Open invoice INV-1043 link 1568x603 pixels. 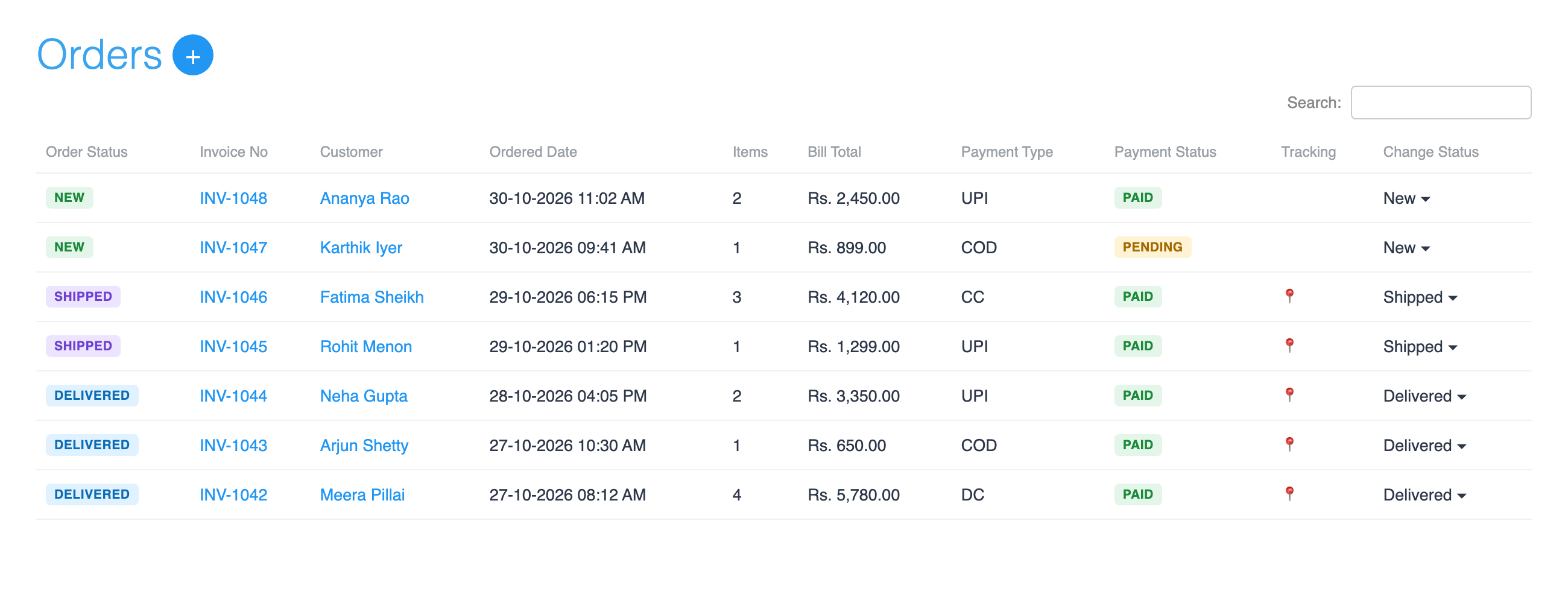[233, 446]
